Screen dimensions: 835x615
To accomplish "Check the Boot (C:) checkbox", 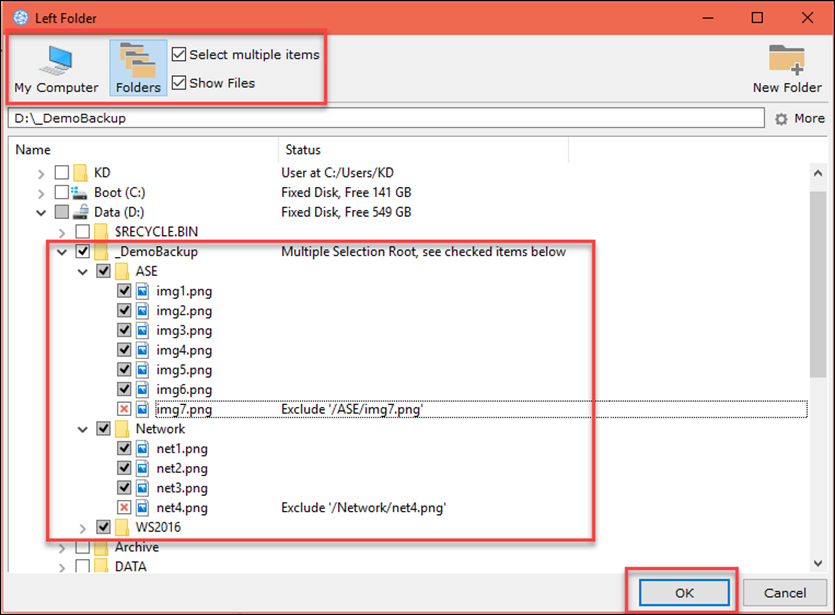I will click(x=62, y=192).
